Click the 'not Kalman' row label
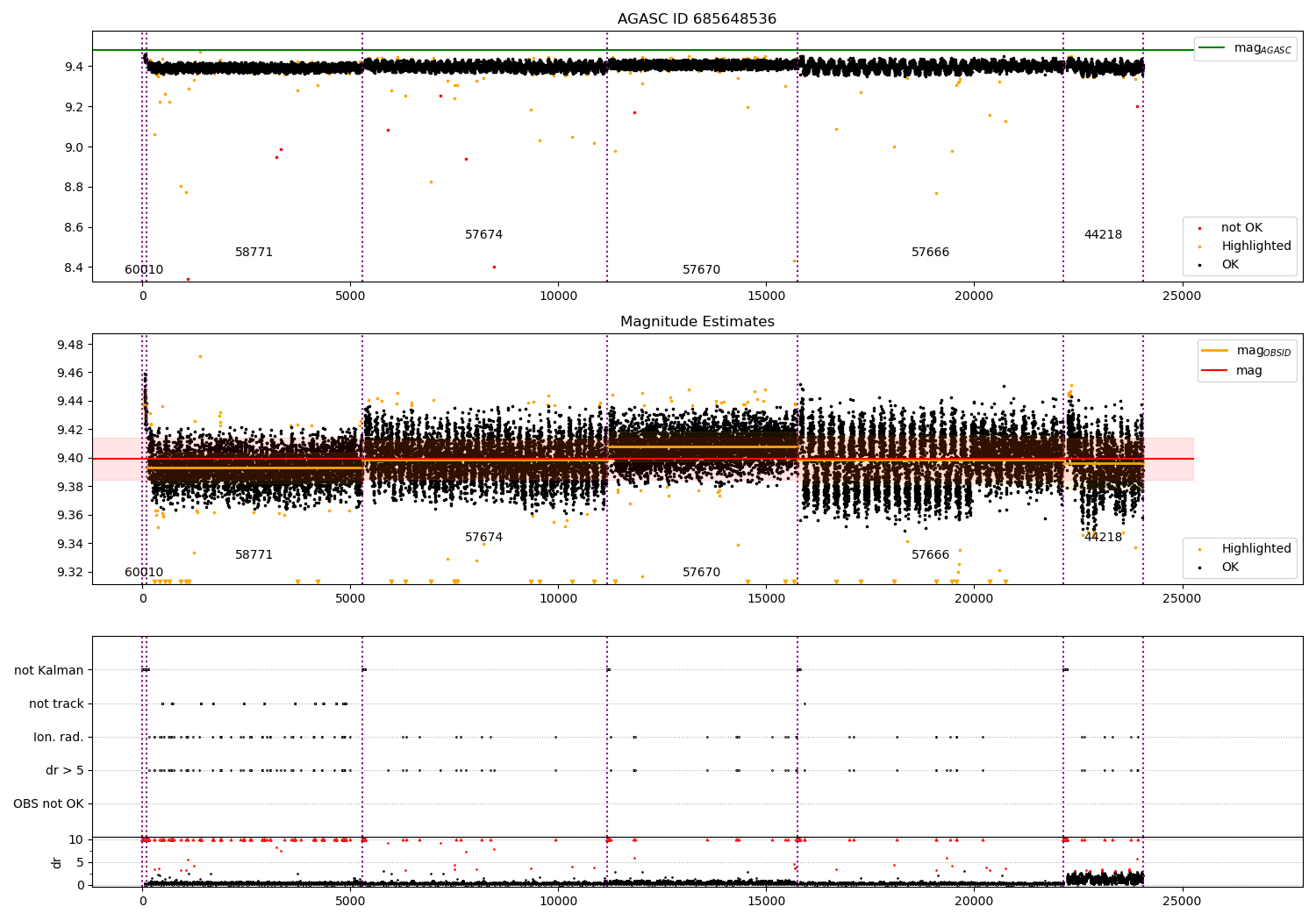 pyautogui.click(x=49, y=670)
